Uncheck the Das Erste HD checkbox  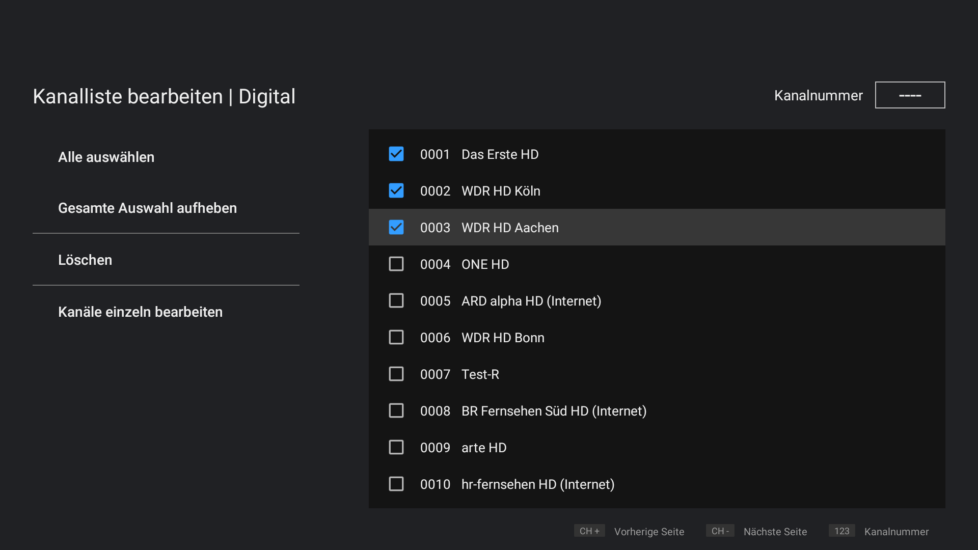(396, 154)
